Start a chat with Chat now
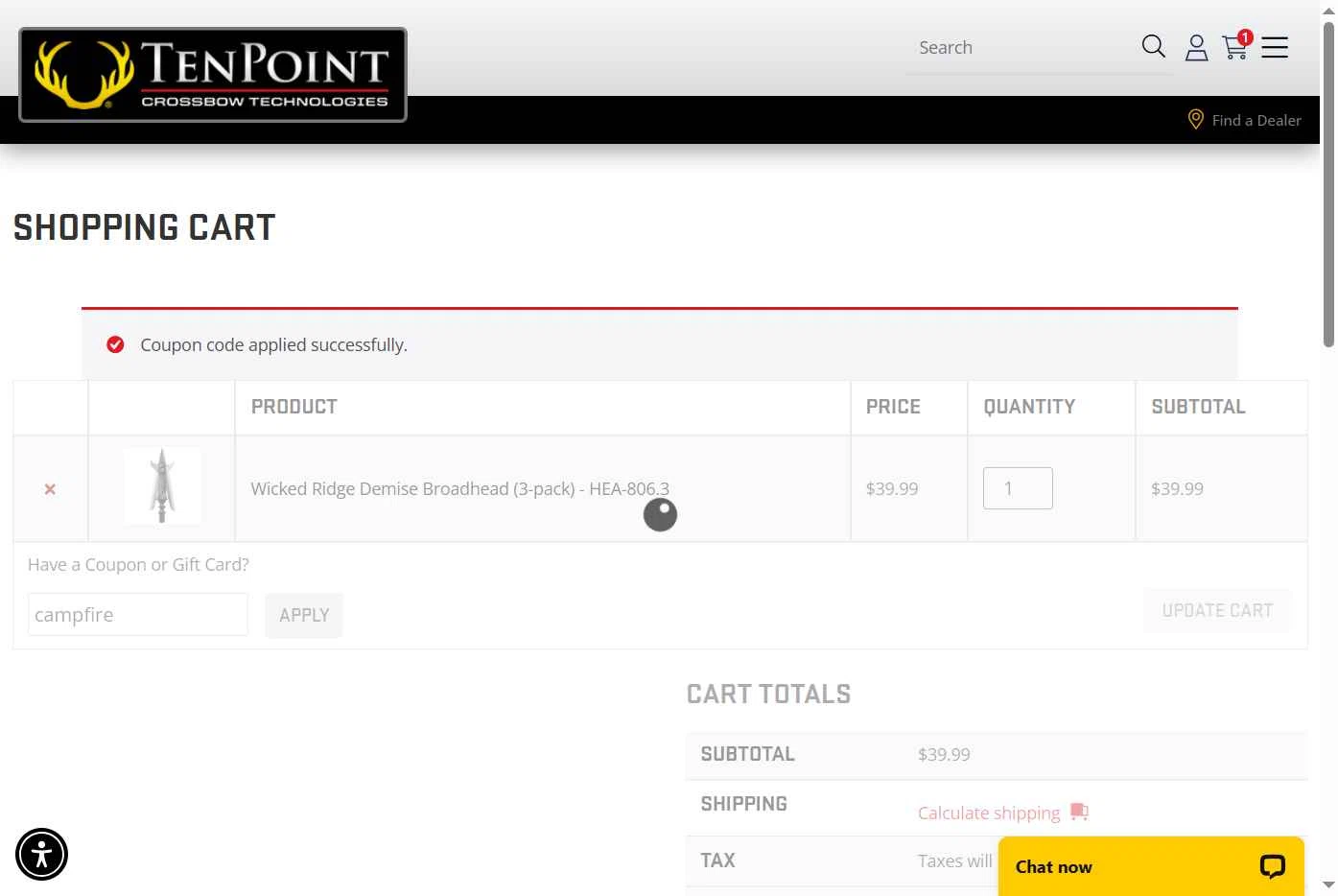Viewport: 1338px width, 896px height. click(1151, 866)
